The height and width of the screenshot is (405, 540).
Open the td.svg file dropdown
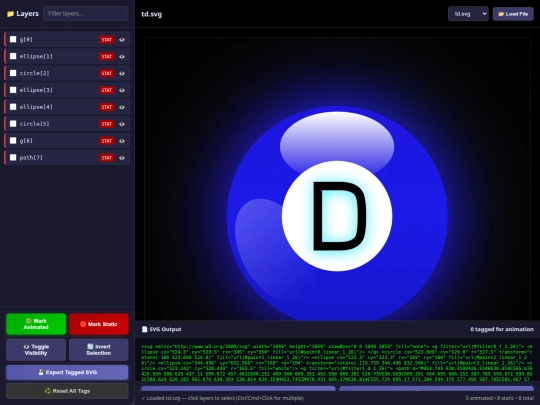click(468, 14)
